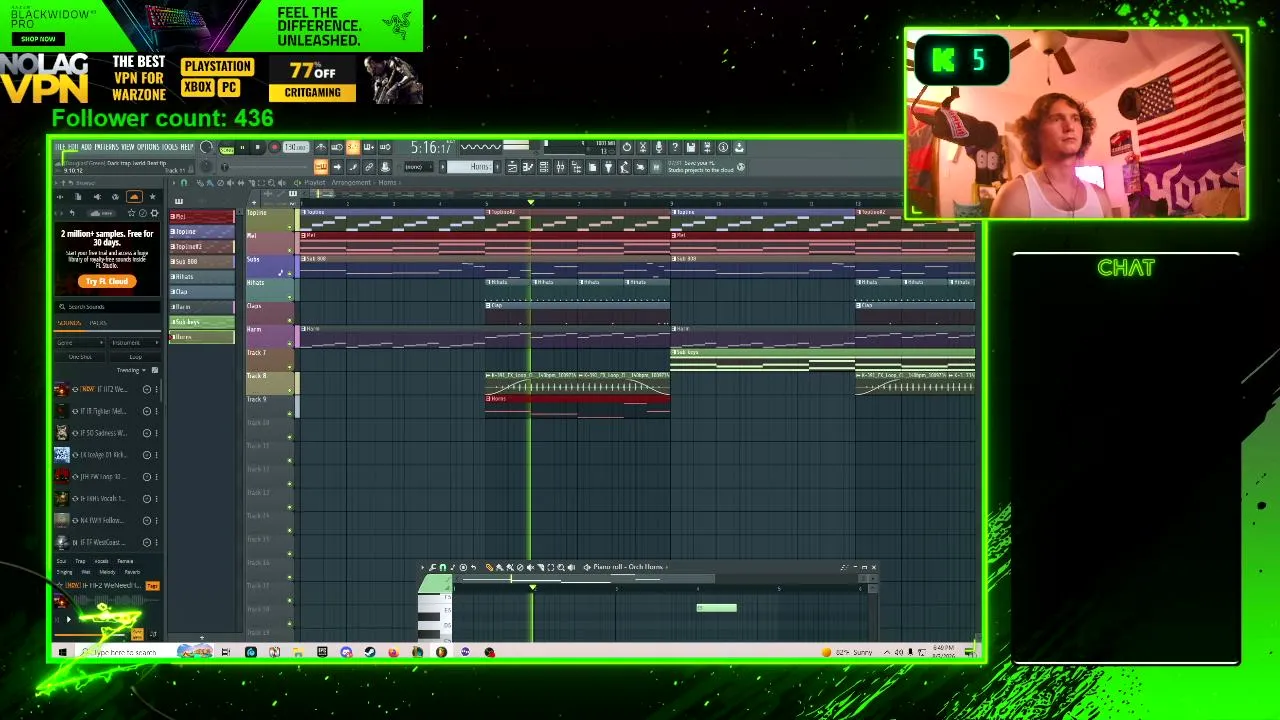Toggle the mute switch on Track 7
Image resolution: width=1280 pixels, height=720 pixels.
tap(292, 365)
